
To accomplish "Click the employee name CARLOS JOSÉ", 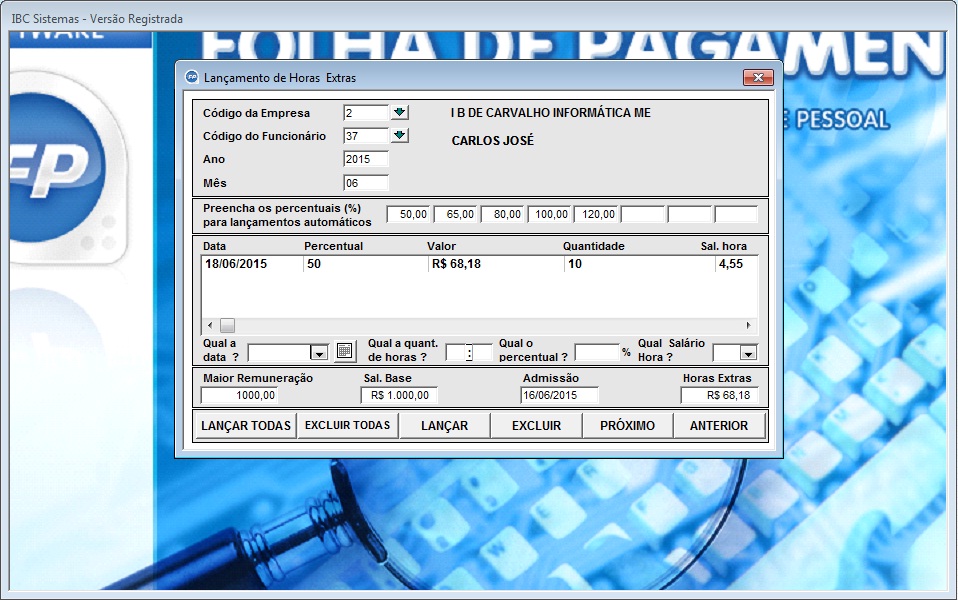I will point(492,141).
